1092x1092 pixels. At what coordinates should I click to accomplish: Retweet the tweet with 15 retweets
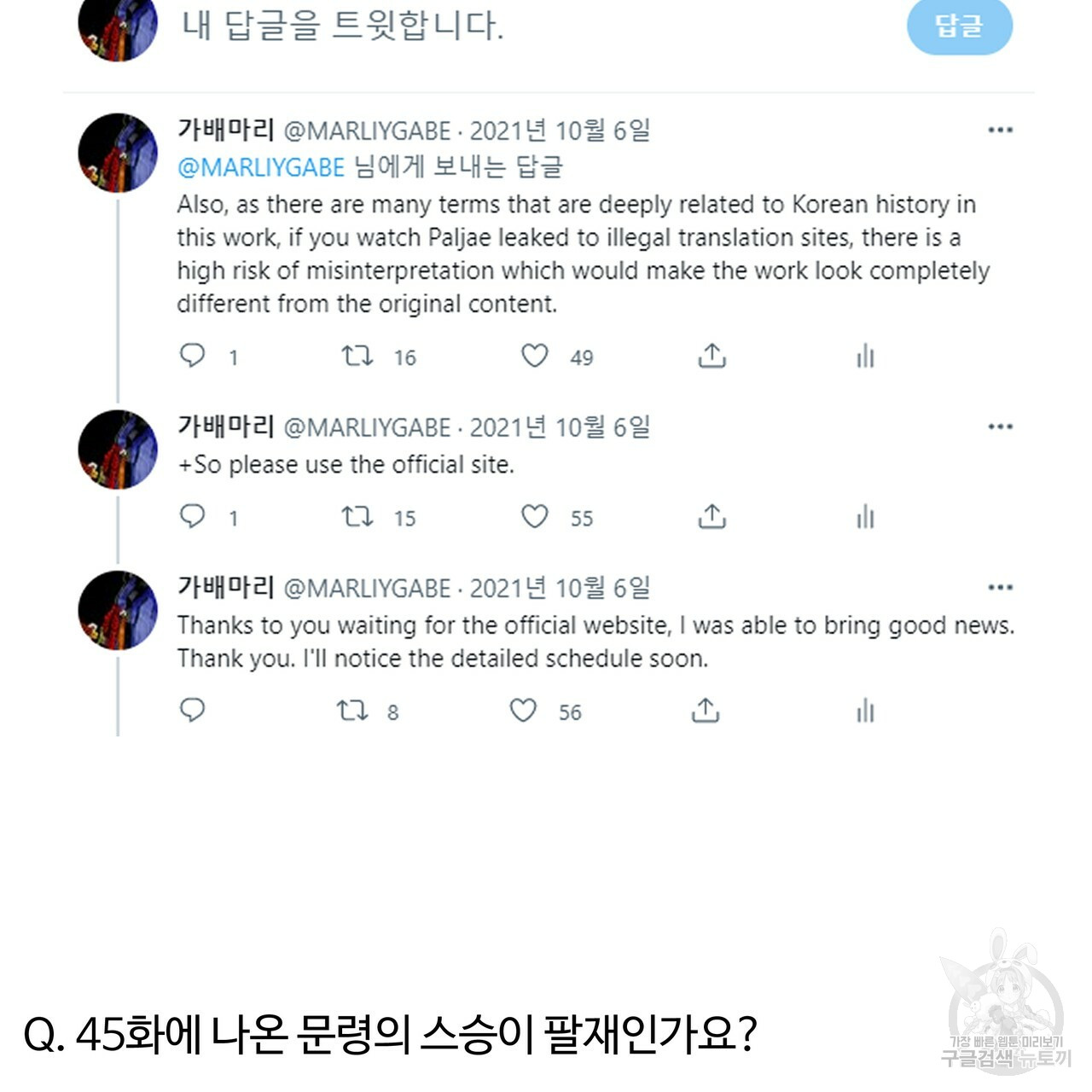point(357,516)
